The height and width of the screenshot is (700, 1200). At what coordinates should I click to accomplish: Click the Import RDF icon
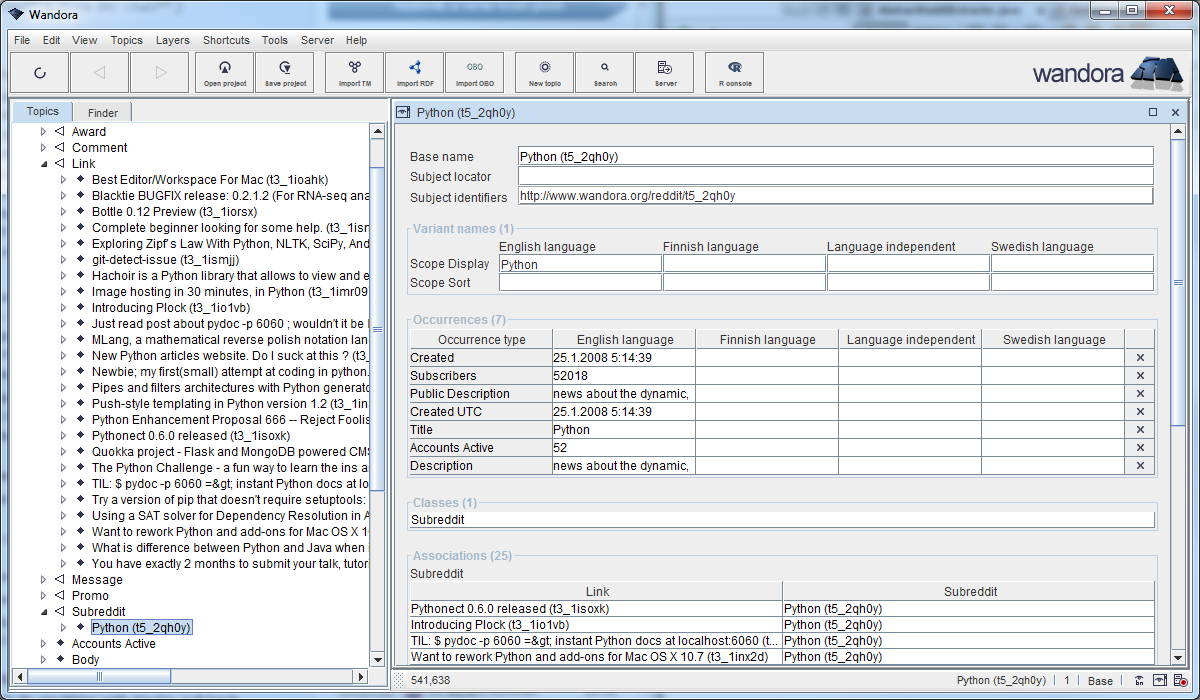click(415, 72)
